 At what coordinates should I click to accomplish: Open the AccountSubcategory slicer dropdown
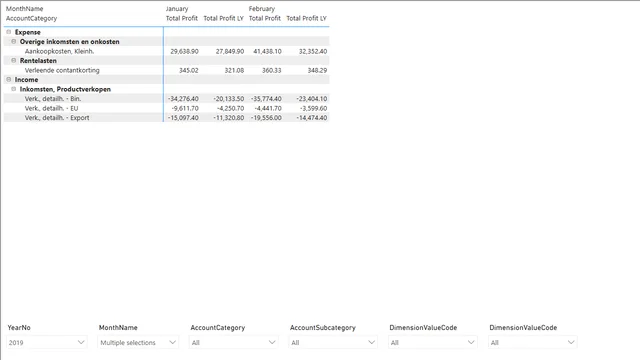(x=333, y=342)
